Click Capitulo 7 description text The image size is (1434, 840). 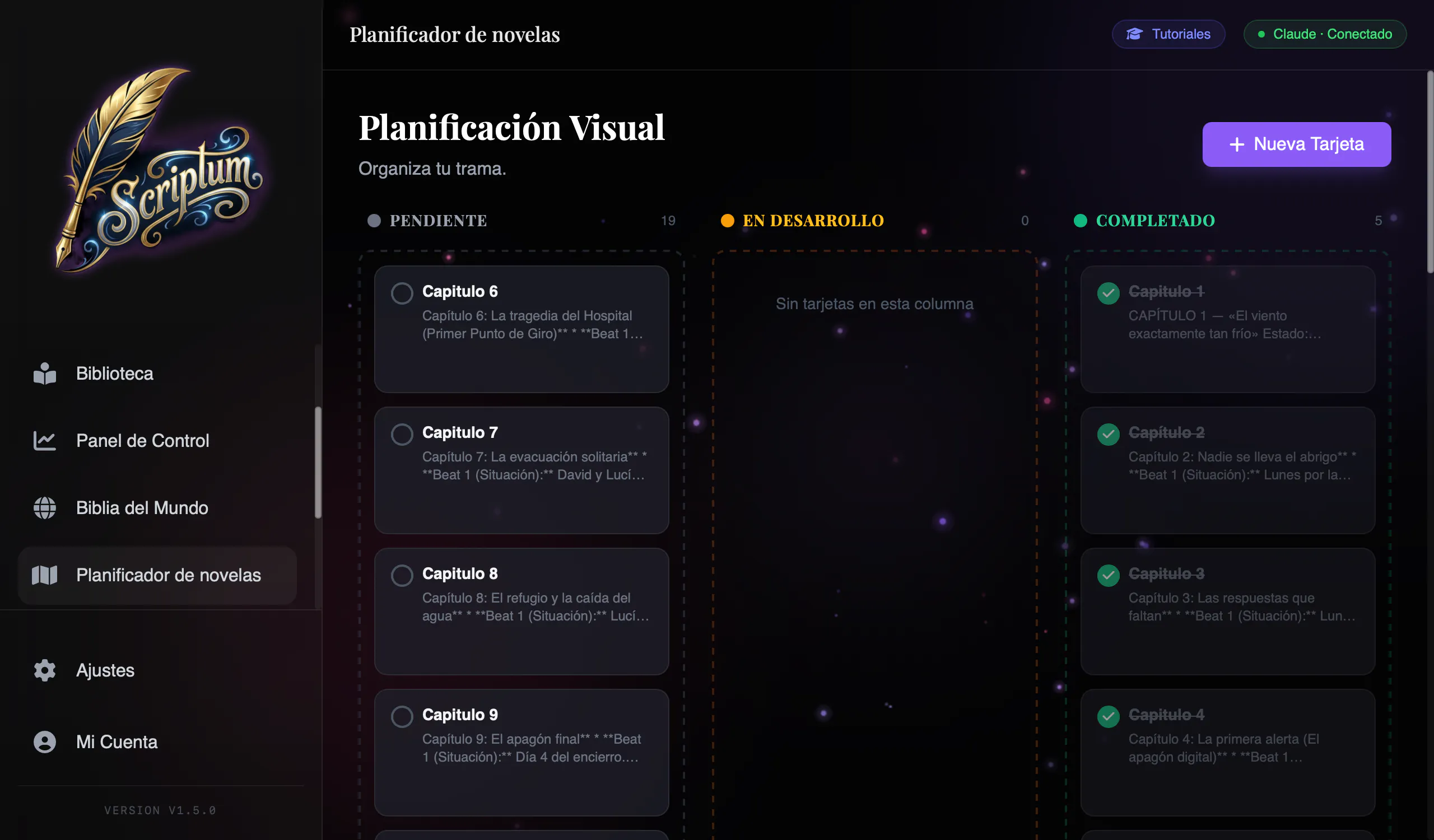[x=535, y=466]
